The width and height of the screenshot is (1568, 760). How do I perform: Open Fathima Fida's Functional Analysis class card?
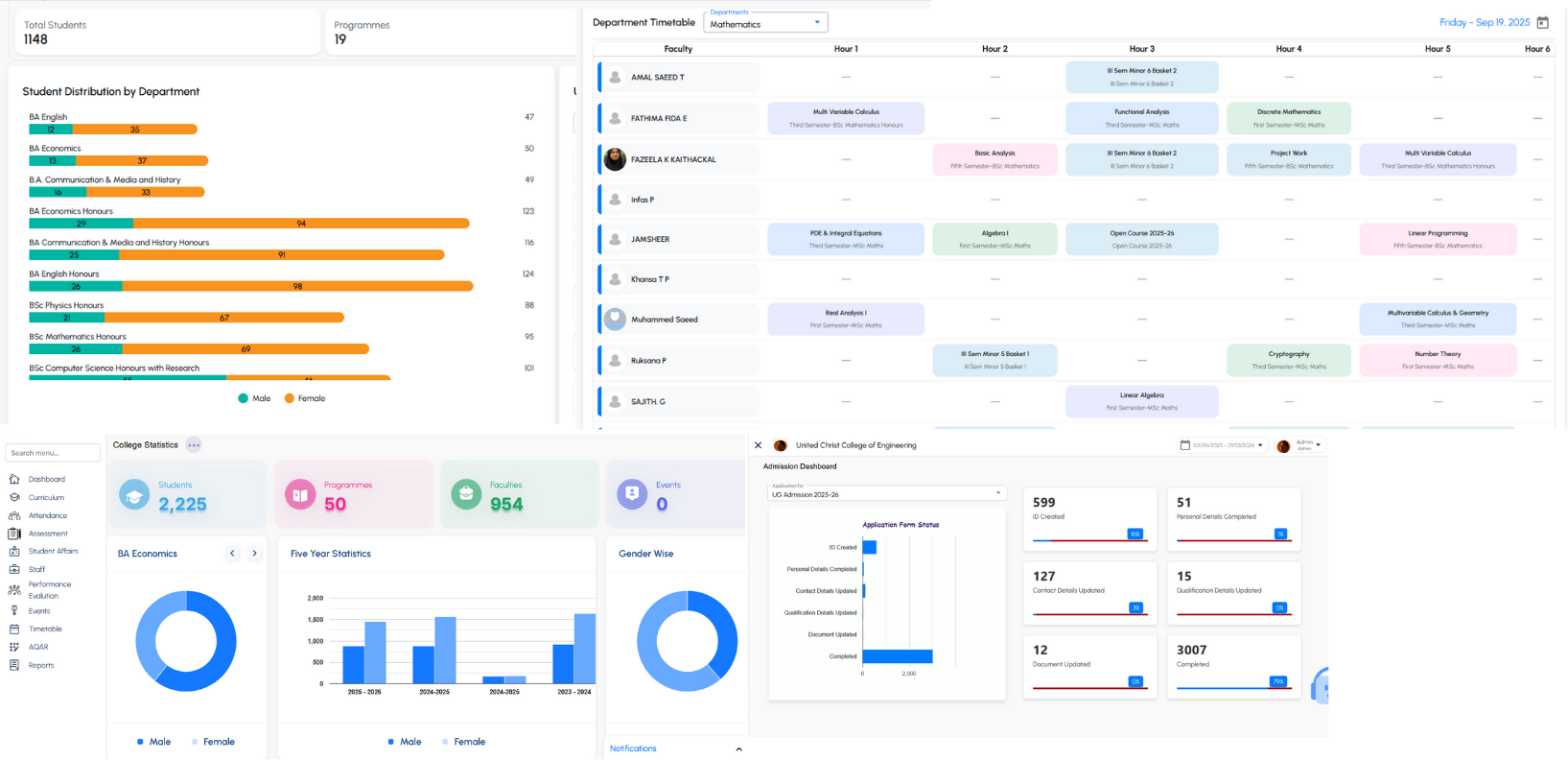coord(1141,118)
